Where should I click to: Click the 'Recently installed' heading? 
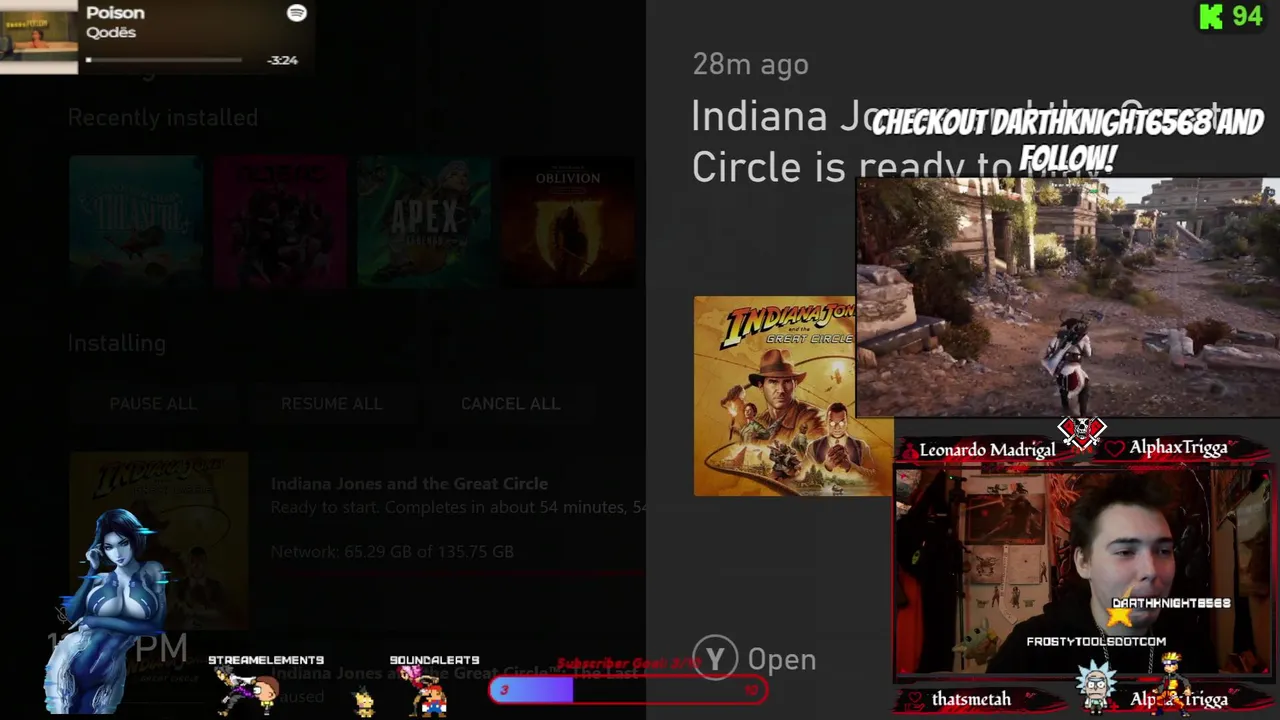pyautogui.click(x=163, y=118)
